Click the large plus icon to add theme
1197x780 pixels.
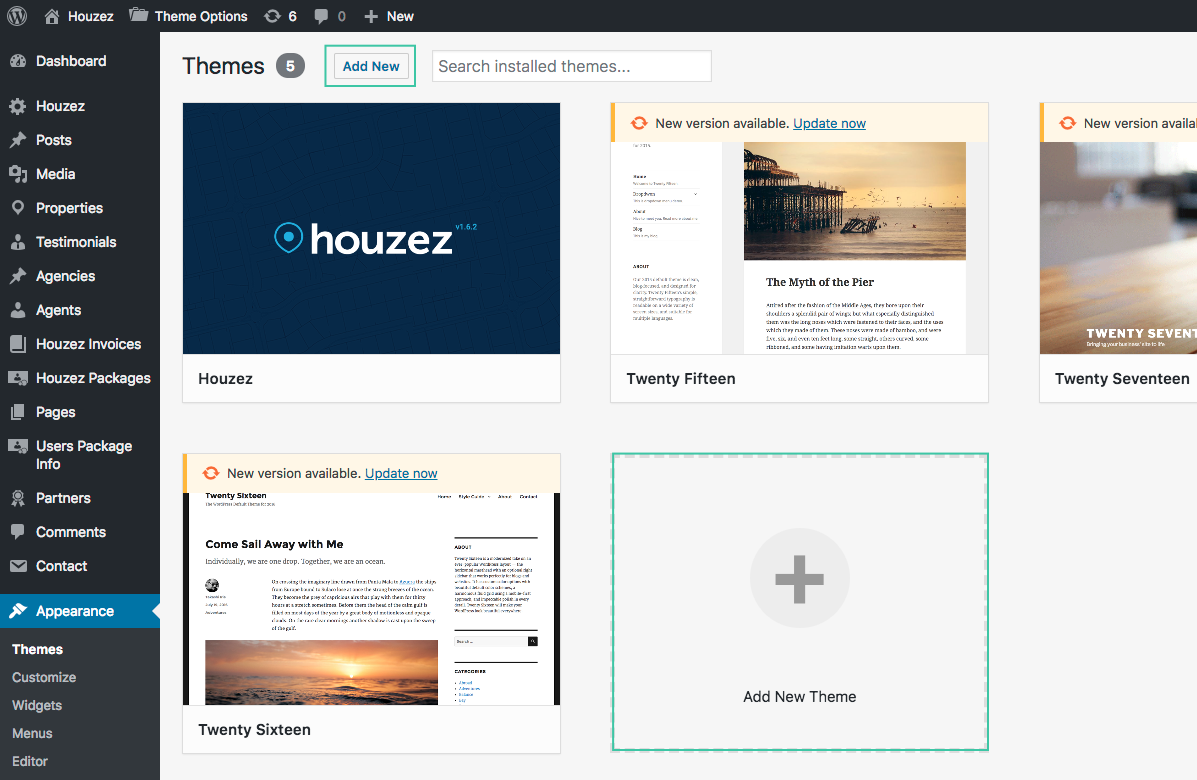coord(799,579)
